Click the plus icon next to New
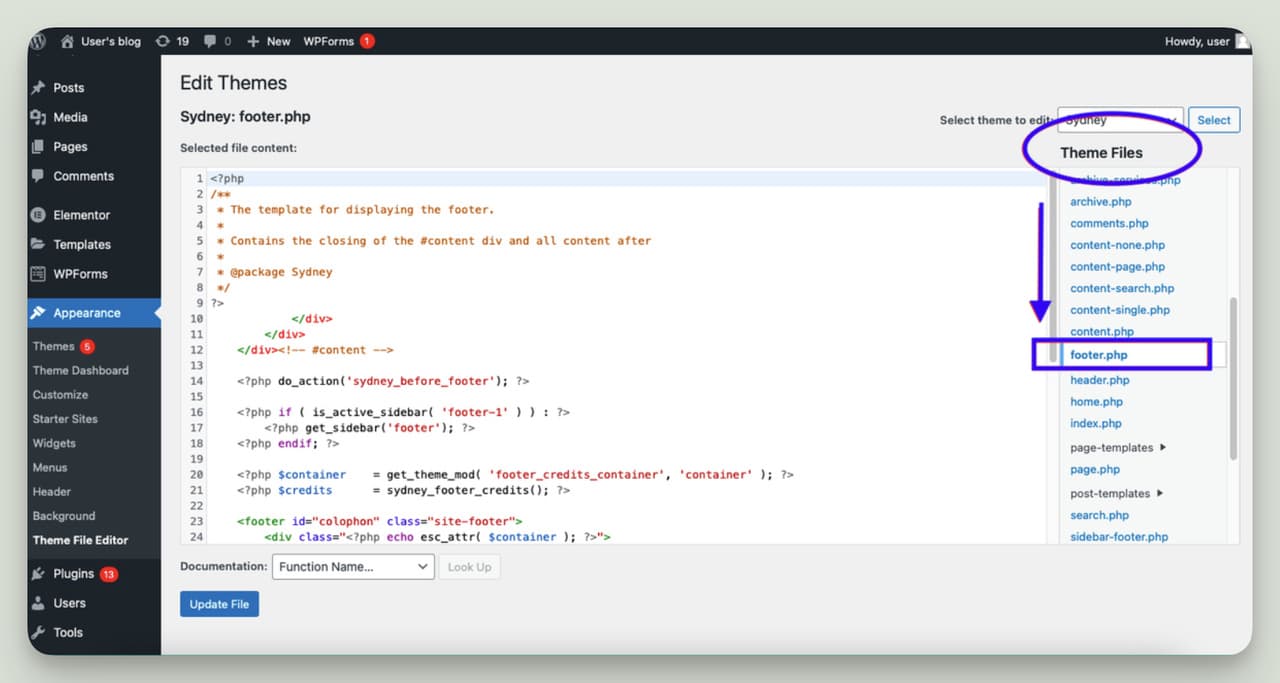This screenshot has width=1280, height=683. (253, 41)
